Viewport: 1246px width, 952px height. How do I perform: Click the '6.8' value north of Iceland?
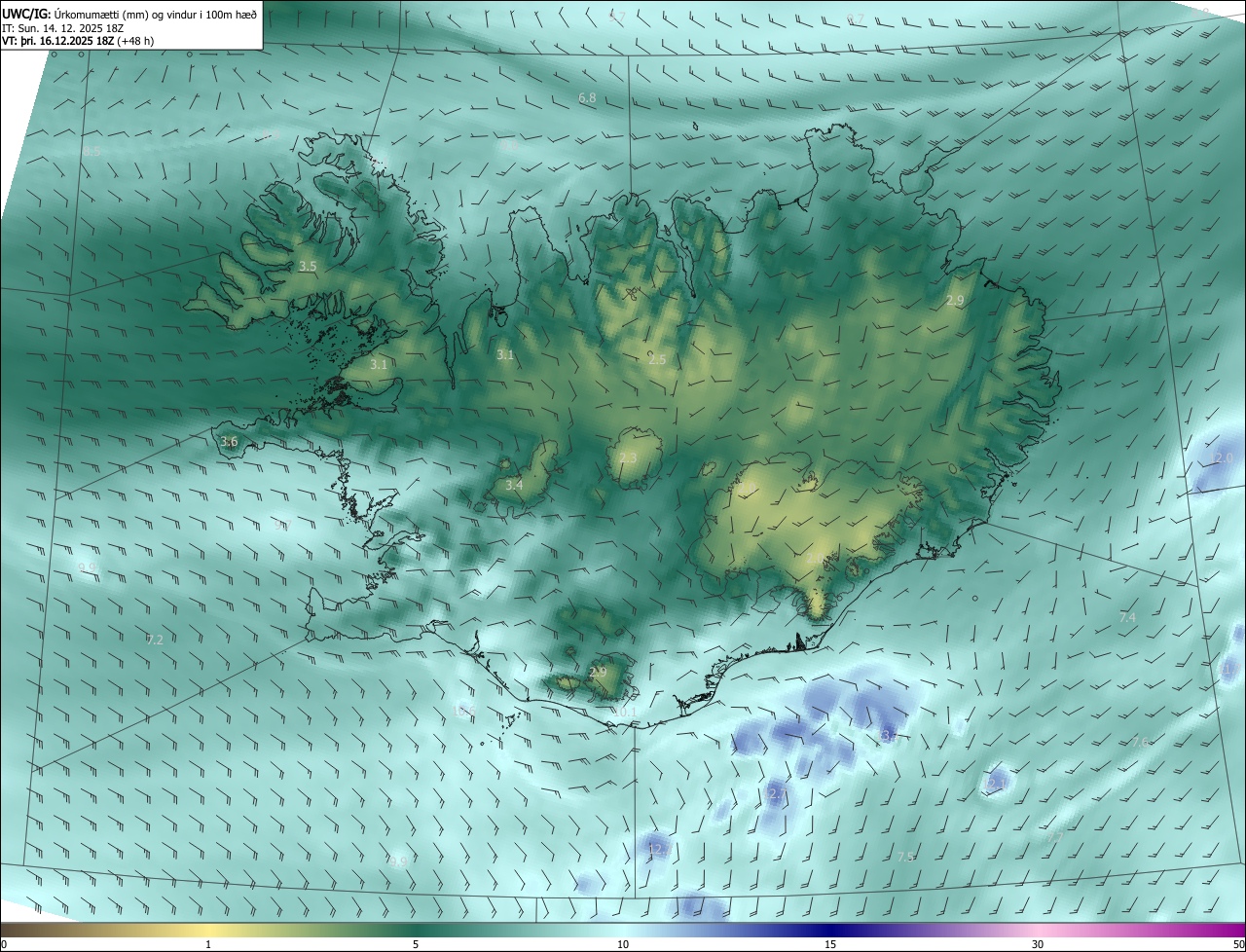(x=587, y=98)
